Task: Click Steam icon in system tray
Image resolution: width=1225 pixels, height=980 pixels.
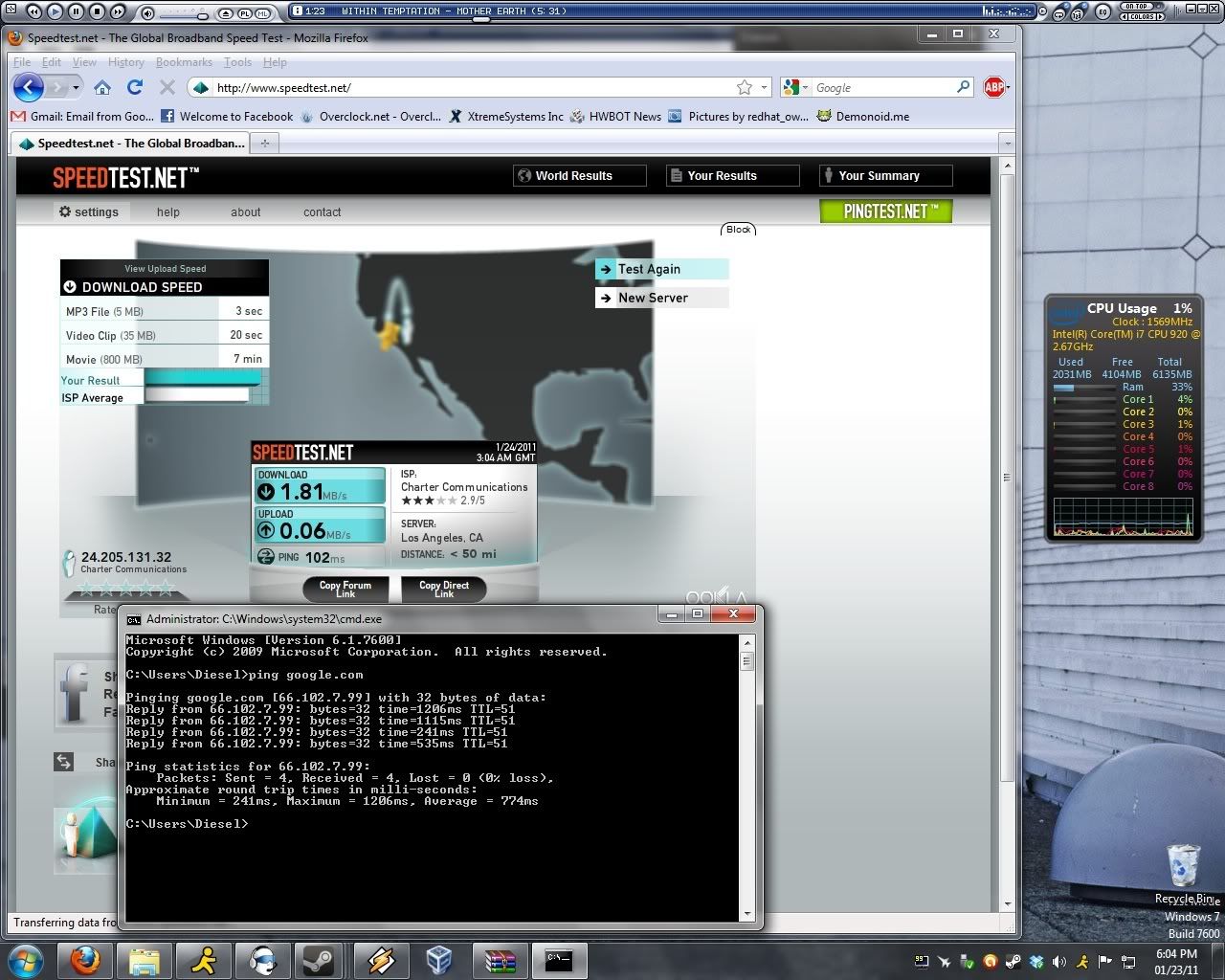Action: pos(1013,962)
